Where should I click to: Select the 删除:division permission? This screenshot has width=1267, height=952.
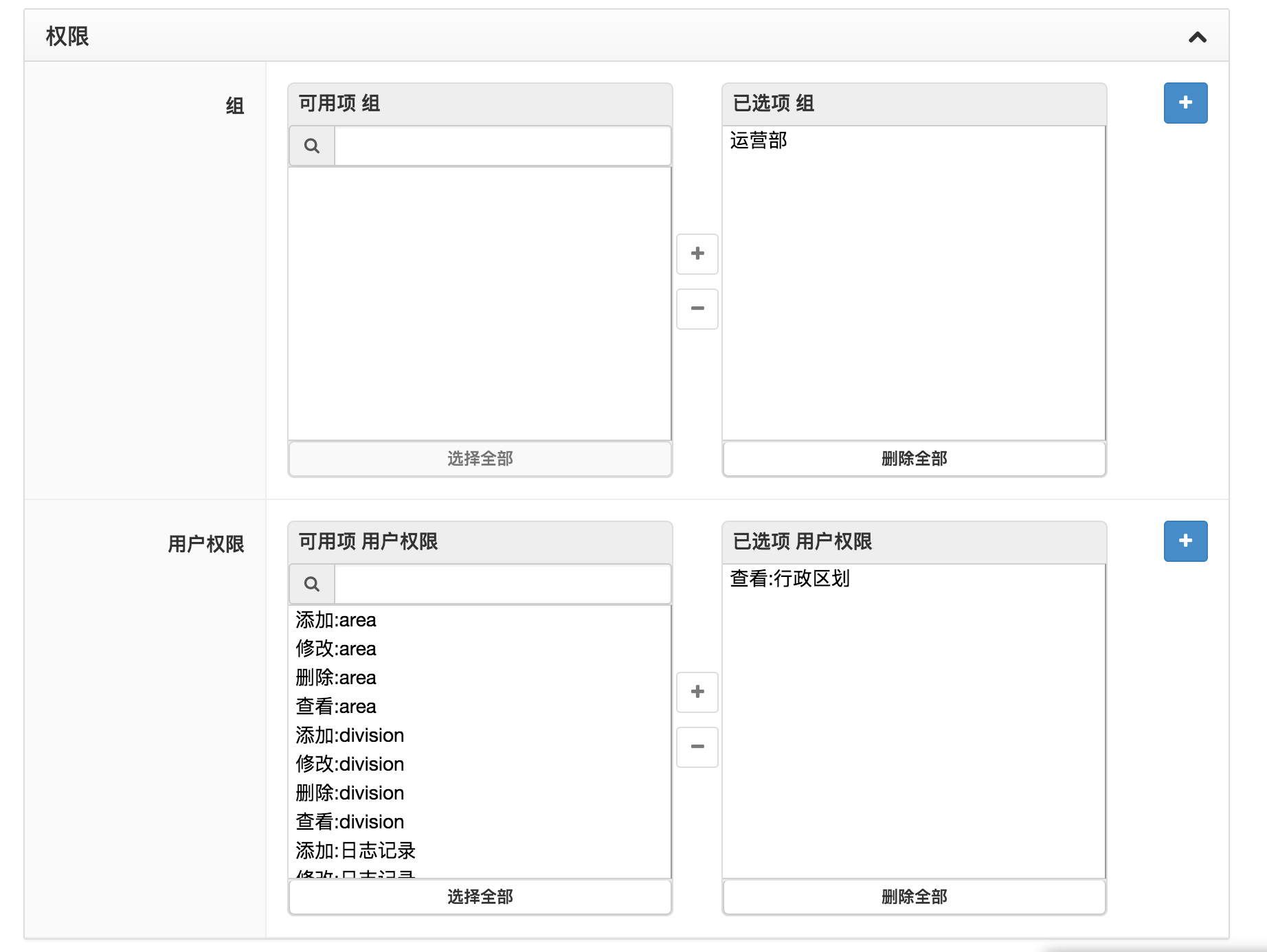480,793
